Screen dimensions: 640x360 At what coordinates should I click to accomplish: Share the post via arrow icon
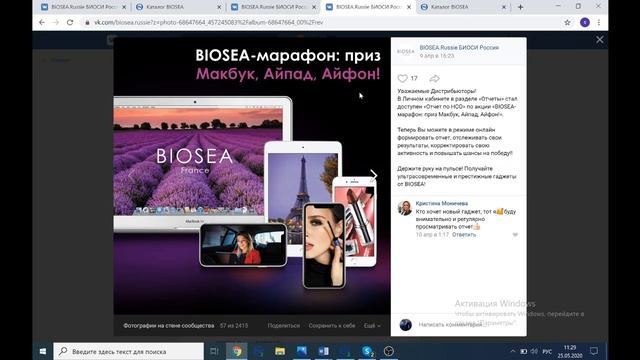click(x=434, y=78)
